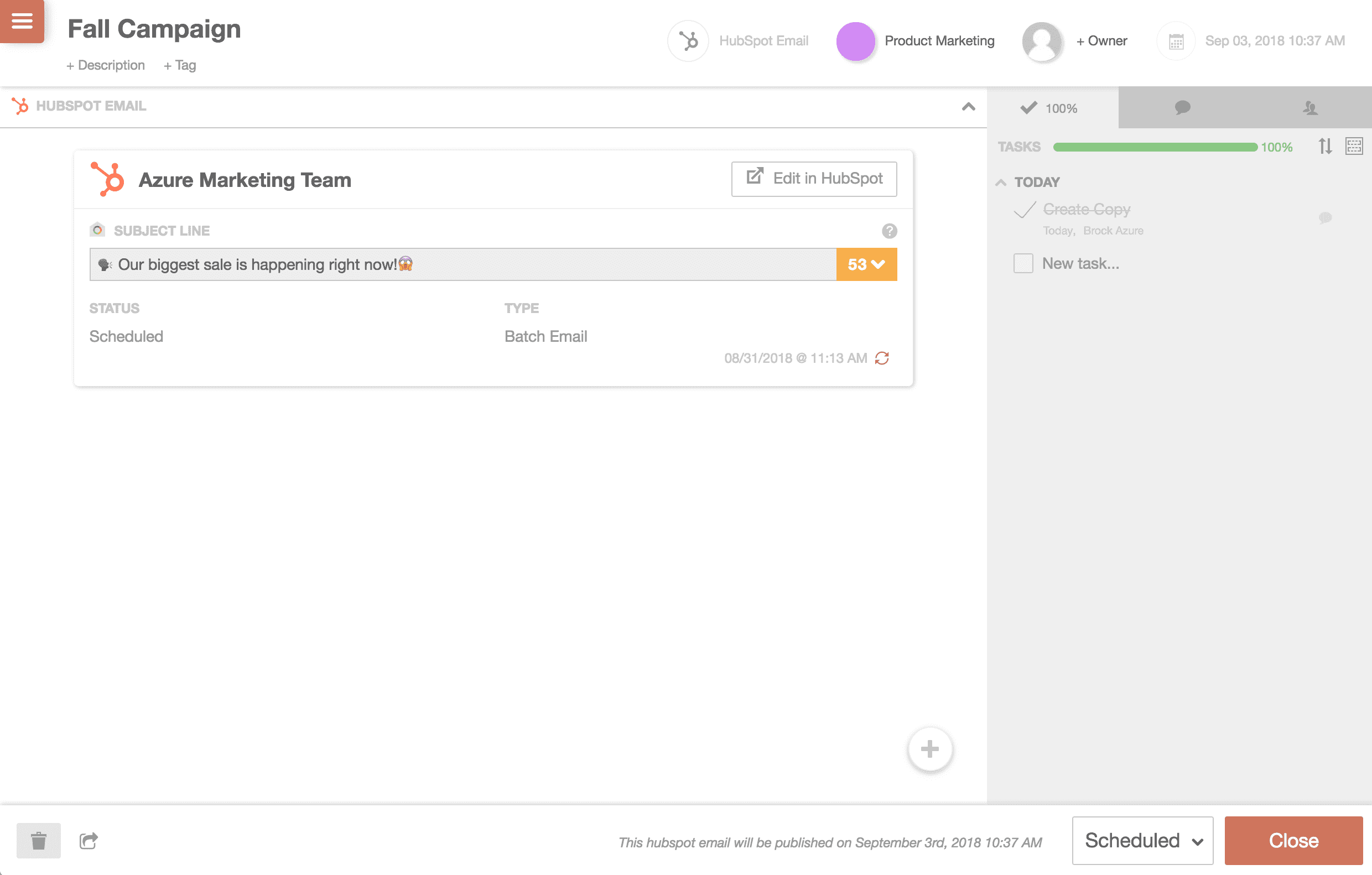
Task: Click the Sep 03, 2018 10:37 AM date
Action: 1275,41
